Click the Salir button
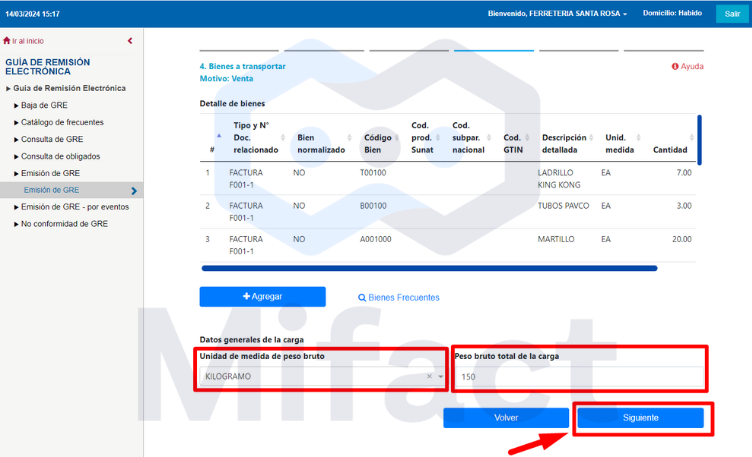The height and width of the screenshot is (457, 752). 732,14
